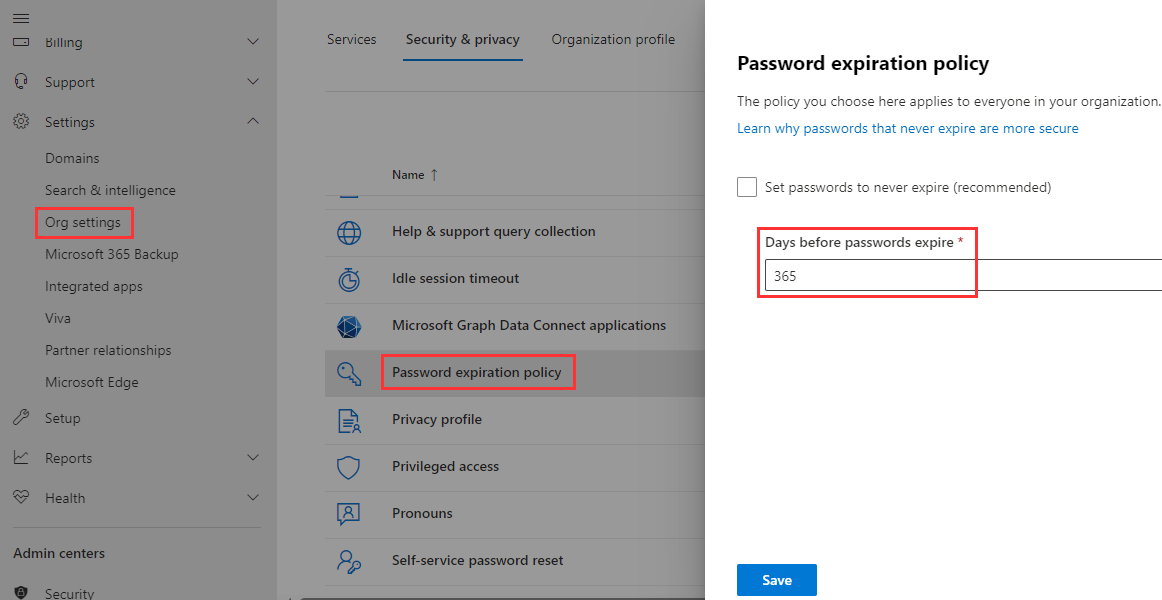
Task: Collapse the Settings section
Action: (x=253, y=121)
